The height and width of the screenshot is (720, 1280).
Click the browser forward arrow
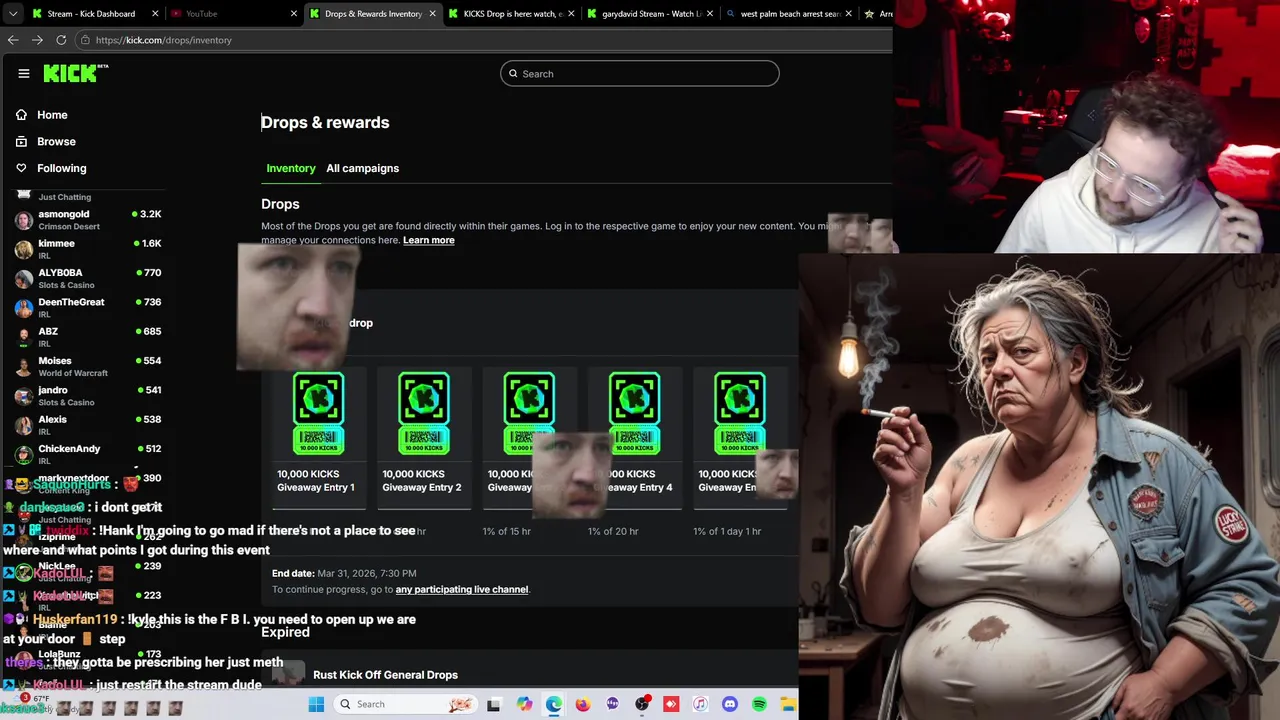[x=37, y=40]
